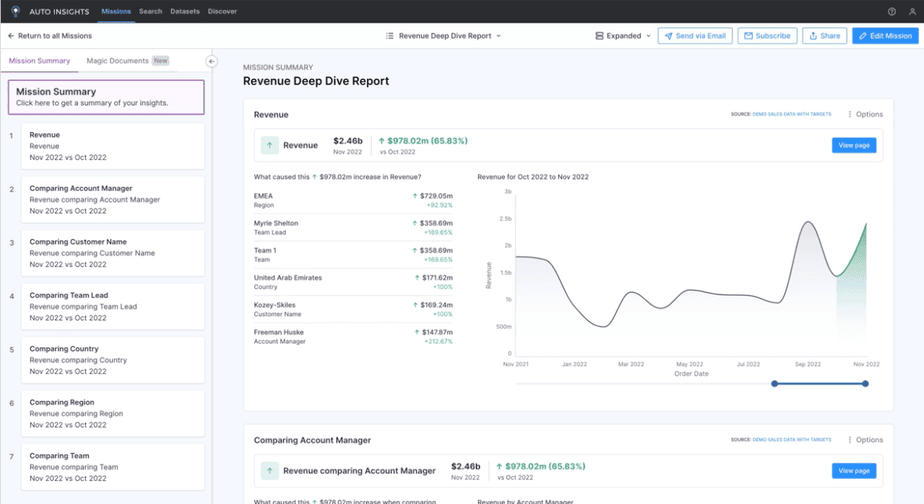This screenshot has height=504, width=924.
Task: Return to all Missions link
Action: tap(55, 36)
